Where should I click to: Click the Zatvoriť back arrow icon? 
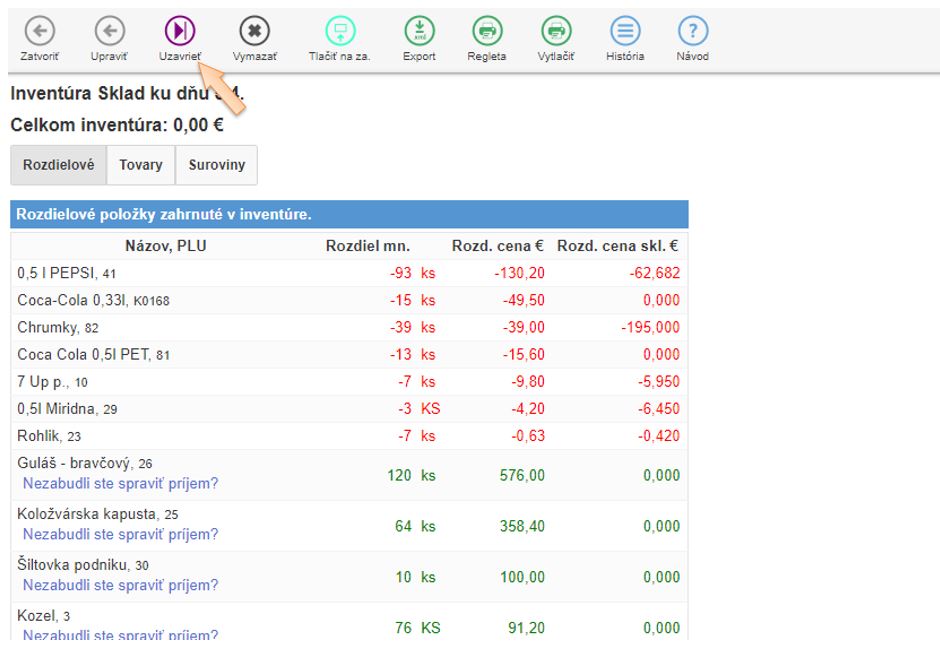(39, 32)
